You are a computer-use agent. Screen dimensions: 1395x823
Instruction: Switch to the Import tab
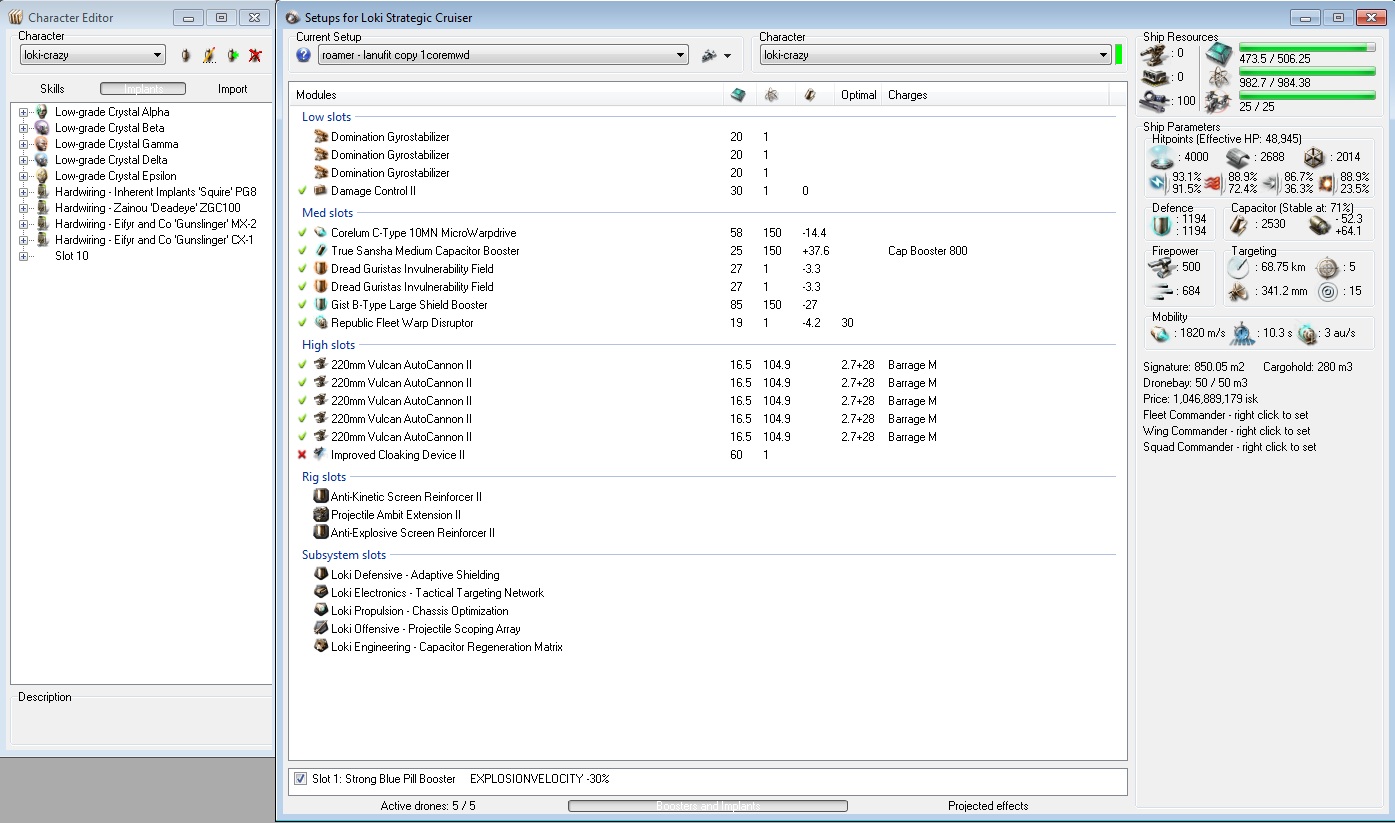233,89
